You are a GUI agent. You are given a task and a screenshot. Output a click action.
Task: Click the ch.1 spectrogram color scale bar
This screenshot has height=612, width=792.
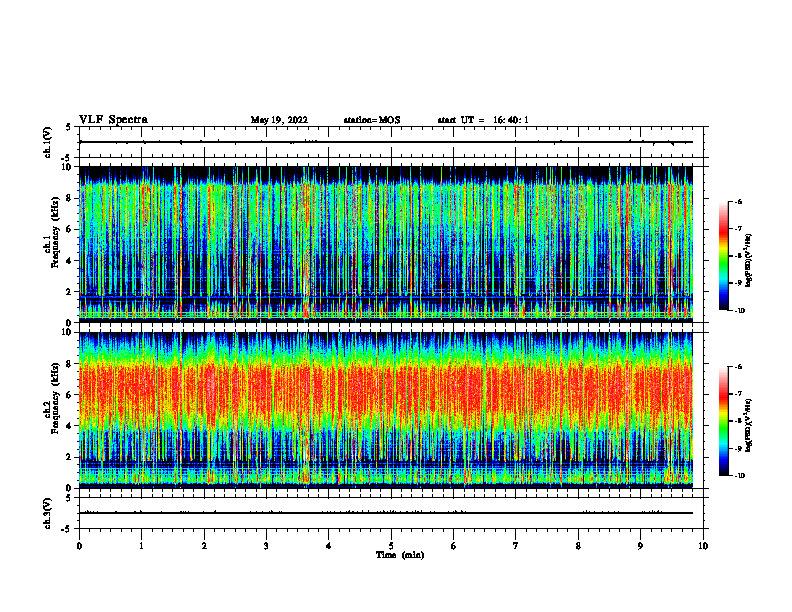point(723,256)
